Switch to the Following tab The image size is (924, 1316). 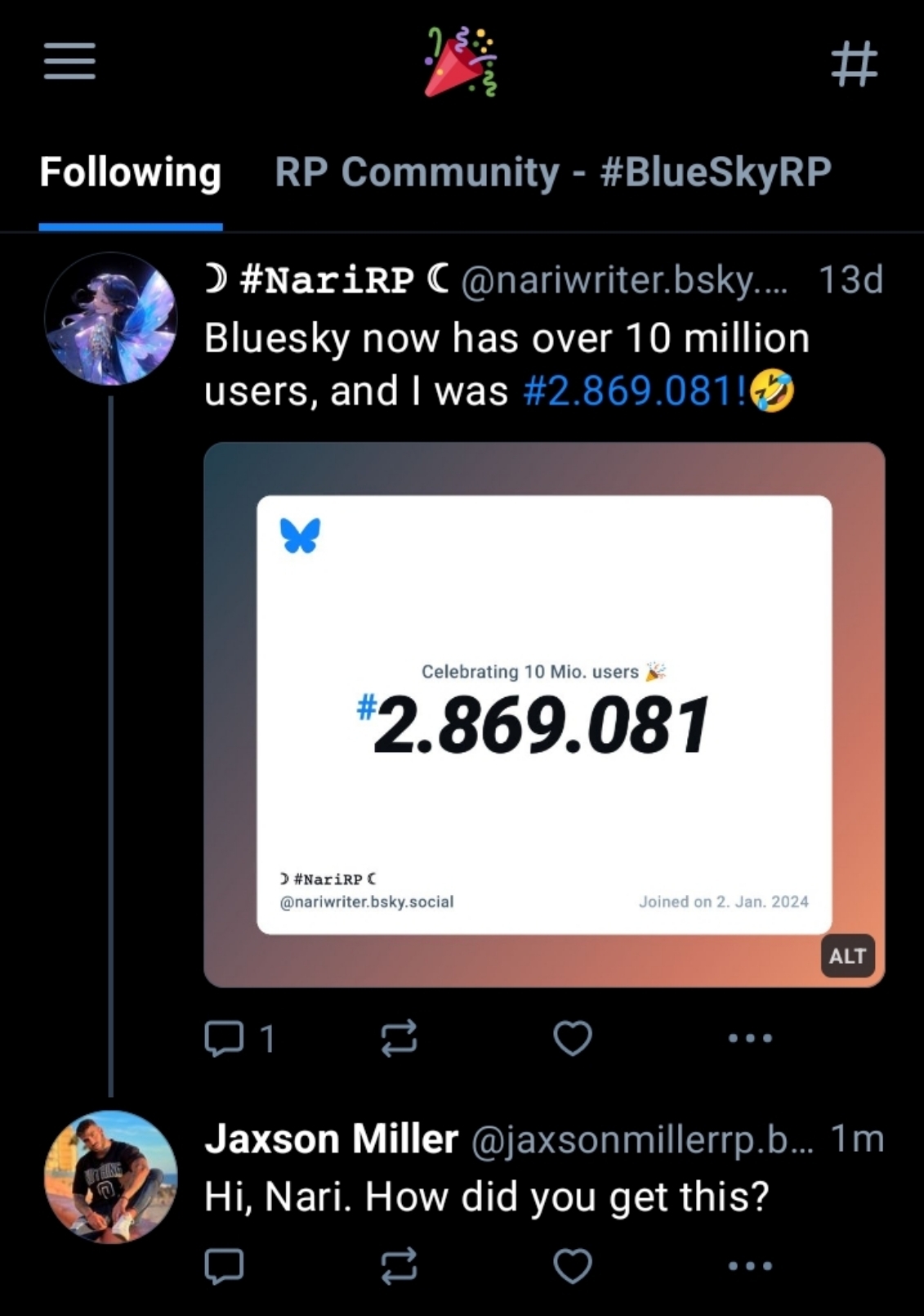pos(131,172)
